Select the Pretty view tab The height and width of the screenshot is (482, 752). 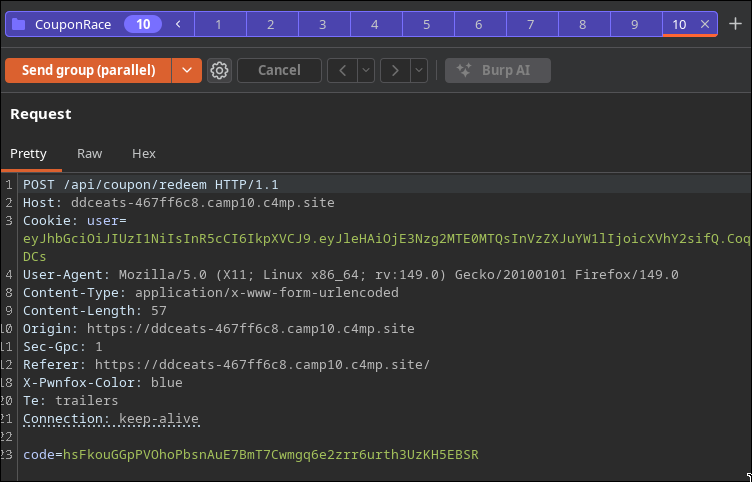coord(28,153)
